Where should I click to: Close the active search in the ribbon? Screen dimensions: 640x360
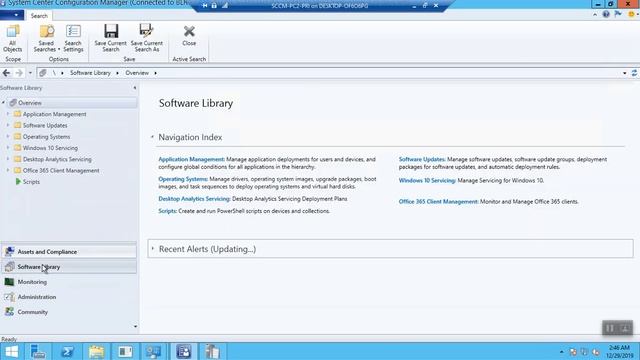[x=189, y=36]
